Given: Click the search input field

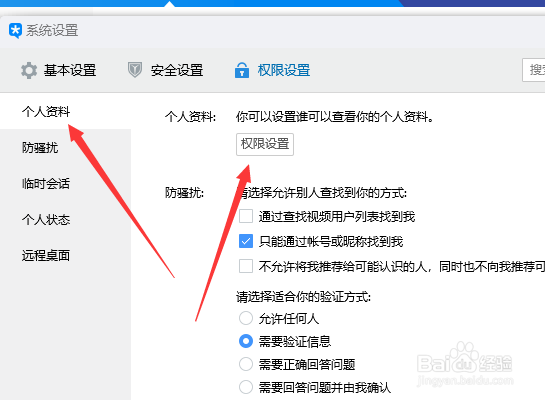Looking at the screenshot, I should click(x=534, y=70).
